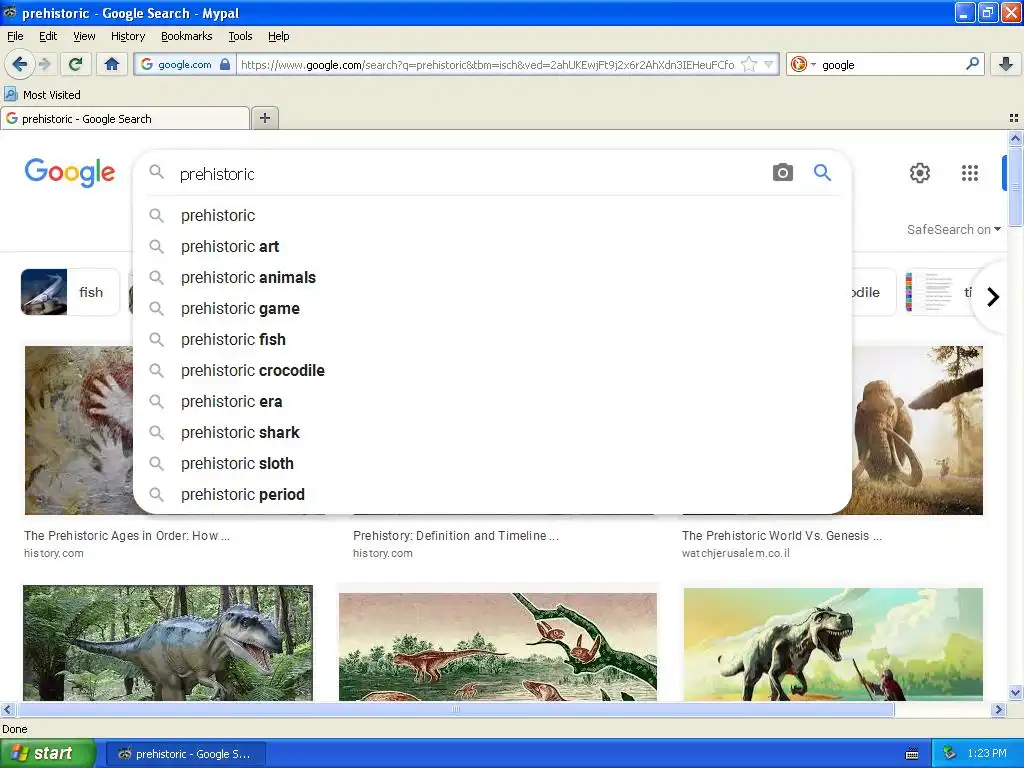Select the prehistoric - Google S... taskbar item

pos(185,754)
